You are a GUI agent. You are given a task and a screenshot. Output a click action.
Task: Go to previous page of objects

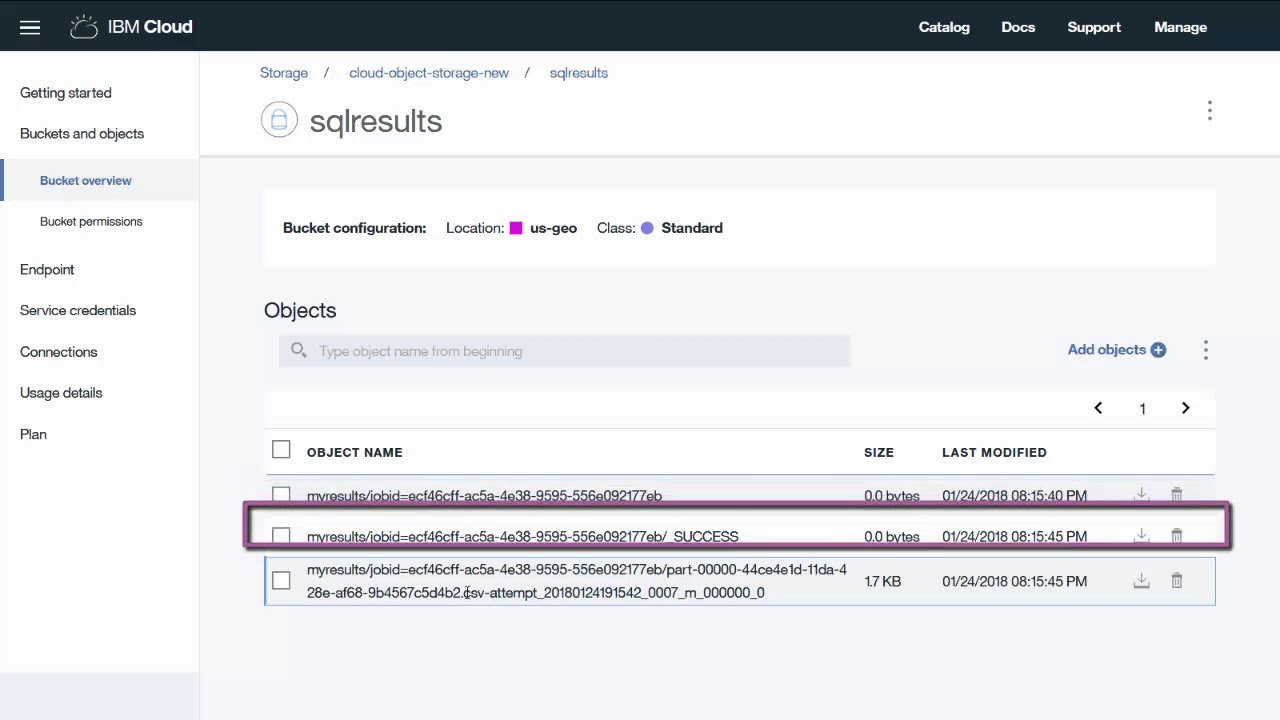coord(1098,408)
